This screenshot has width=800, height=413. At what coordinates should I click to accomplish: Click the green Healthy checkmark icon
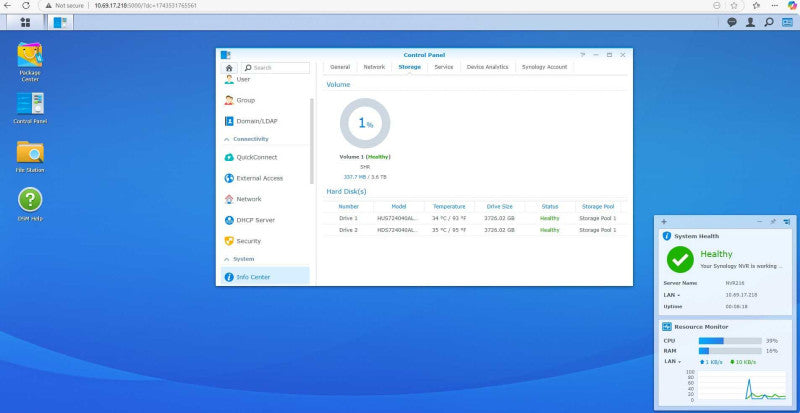point(680,259)
